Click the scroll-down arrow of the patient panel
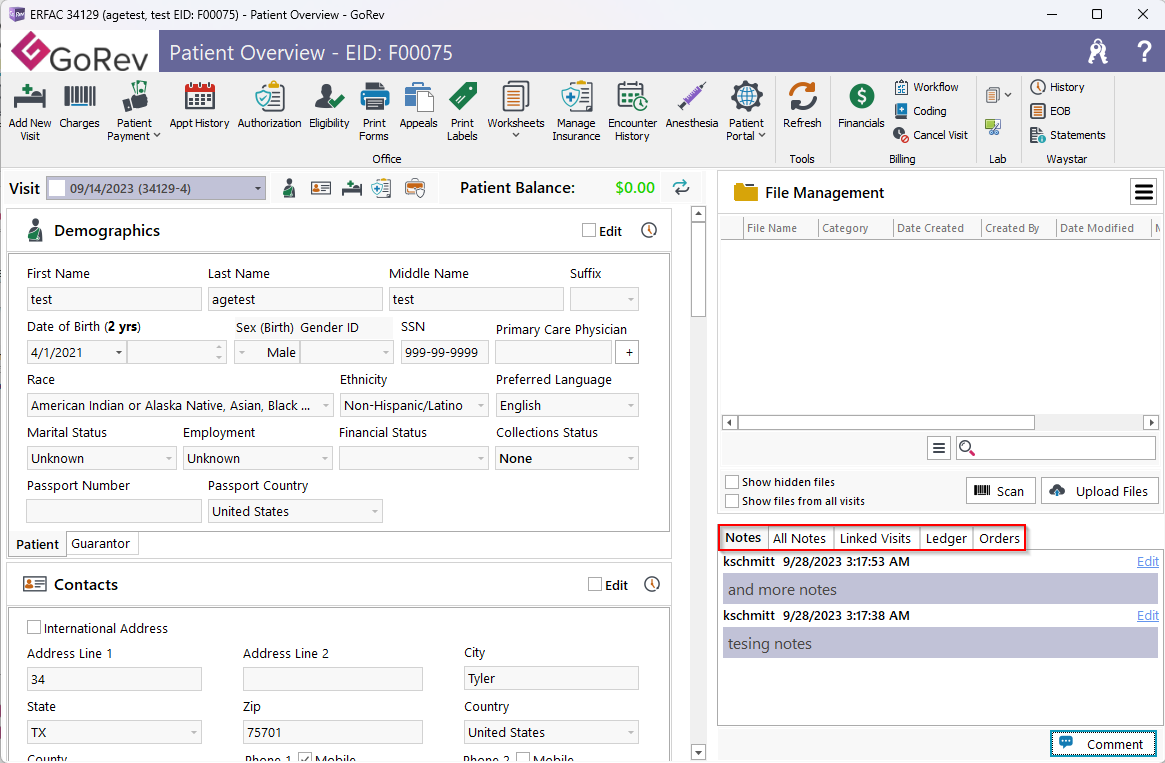 [x=698, y=752]
